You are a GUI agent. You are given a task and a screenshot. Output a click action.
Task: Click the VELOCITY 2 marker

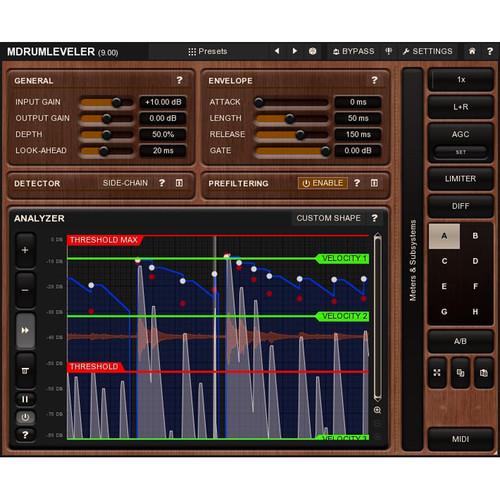[x=343, y=316]
